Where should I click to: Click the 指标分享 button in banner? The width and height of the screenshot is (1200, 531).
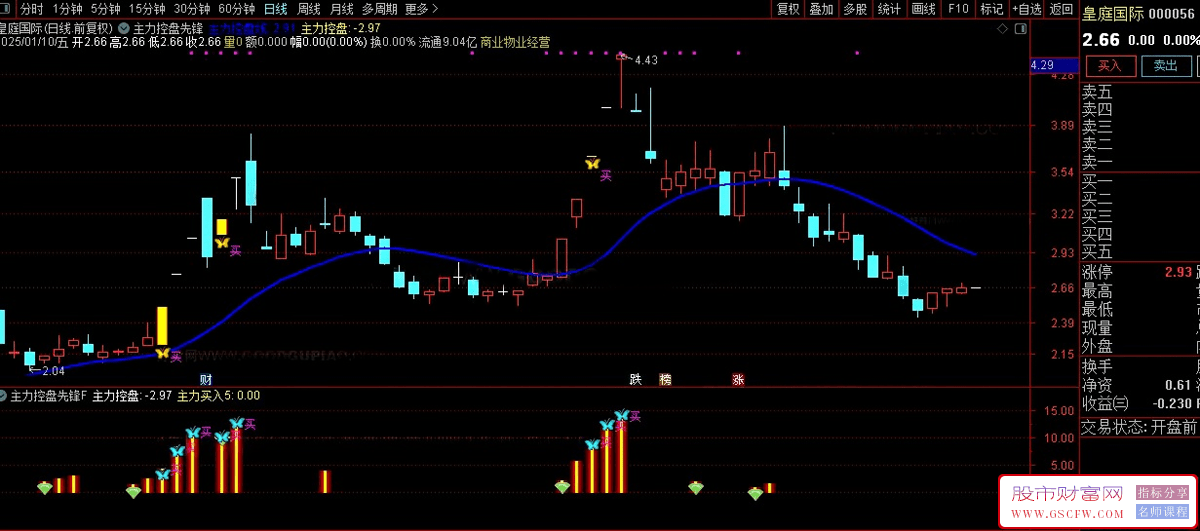click(x=1162, y=492)
